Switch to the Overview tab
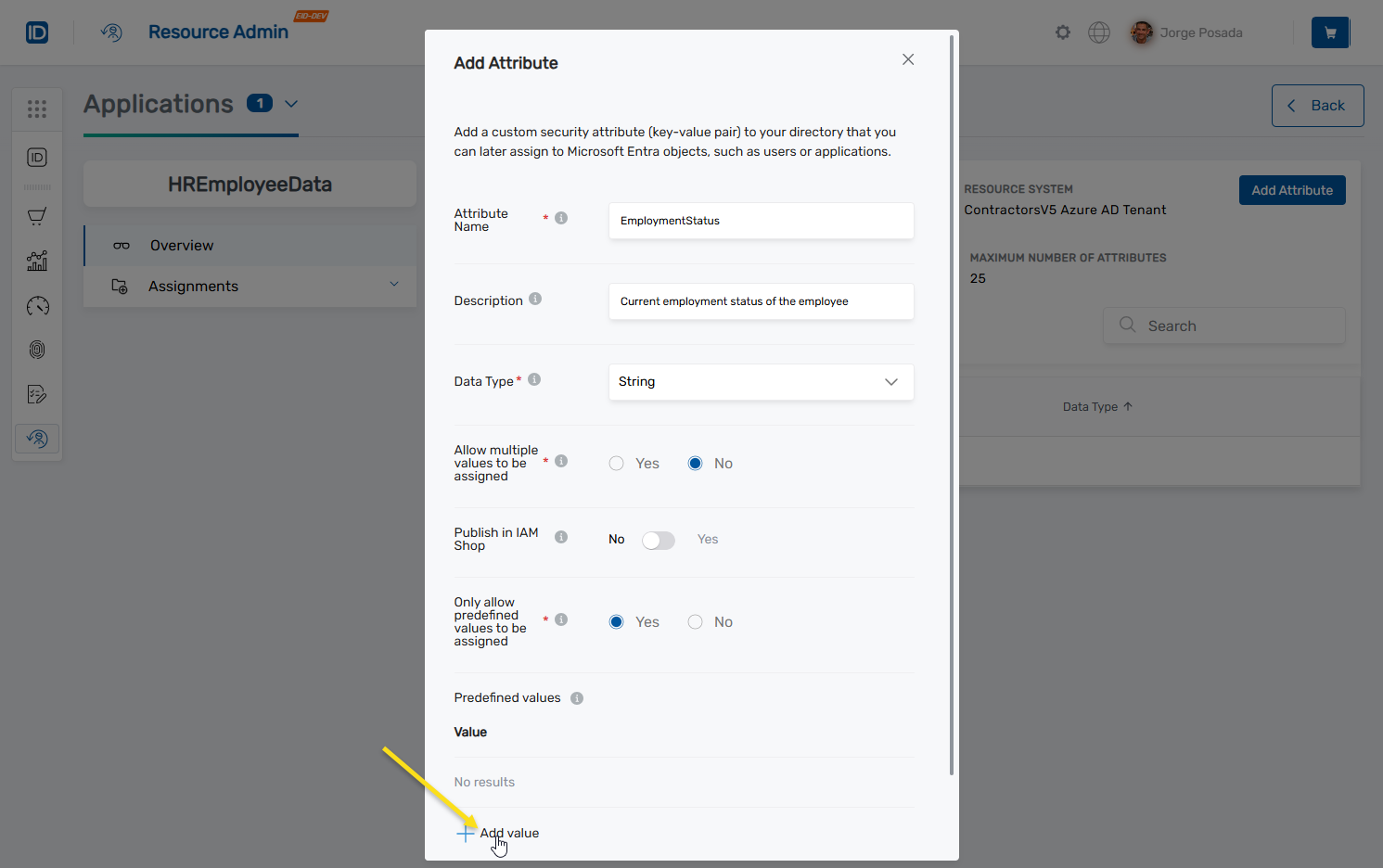Screen dimensions: 1383x868 tap(181, 245)
